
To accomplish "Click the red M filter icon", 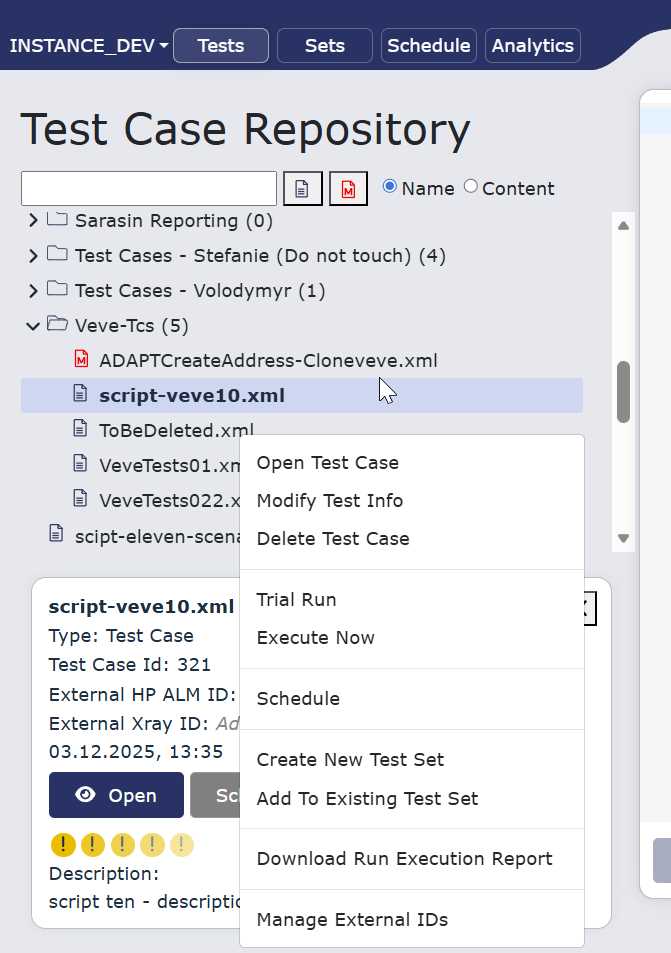I will point(348,189).
